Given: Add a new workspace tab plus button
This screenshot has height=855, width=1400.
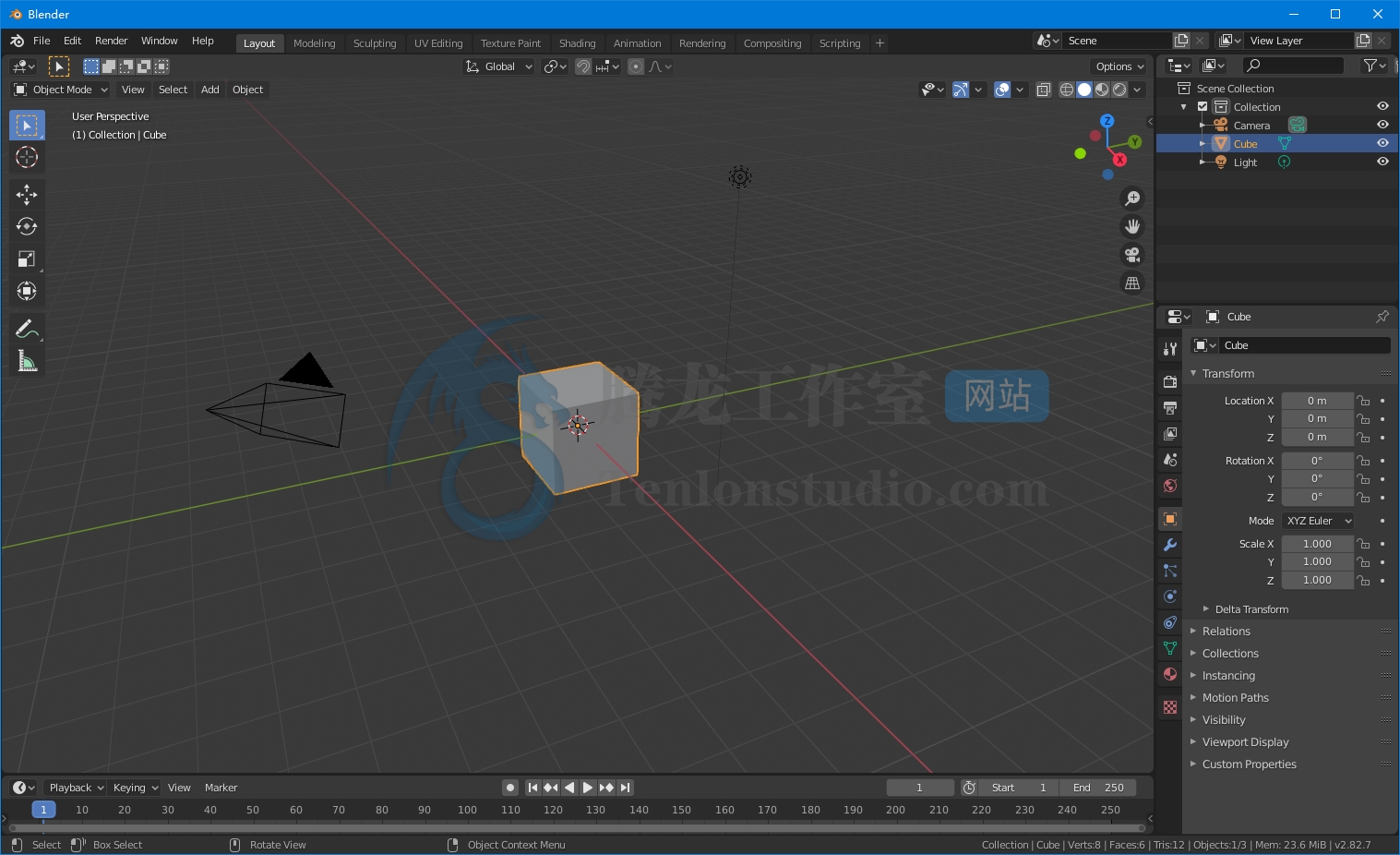Looking at the screenshot, I should pyautogui.click(x=879, y=42).
